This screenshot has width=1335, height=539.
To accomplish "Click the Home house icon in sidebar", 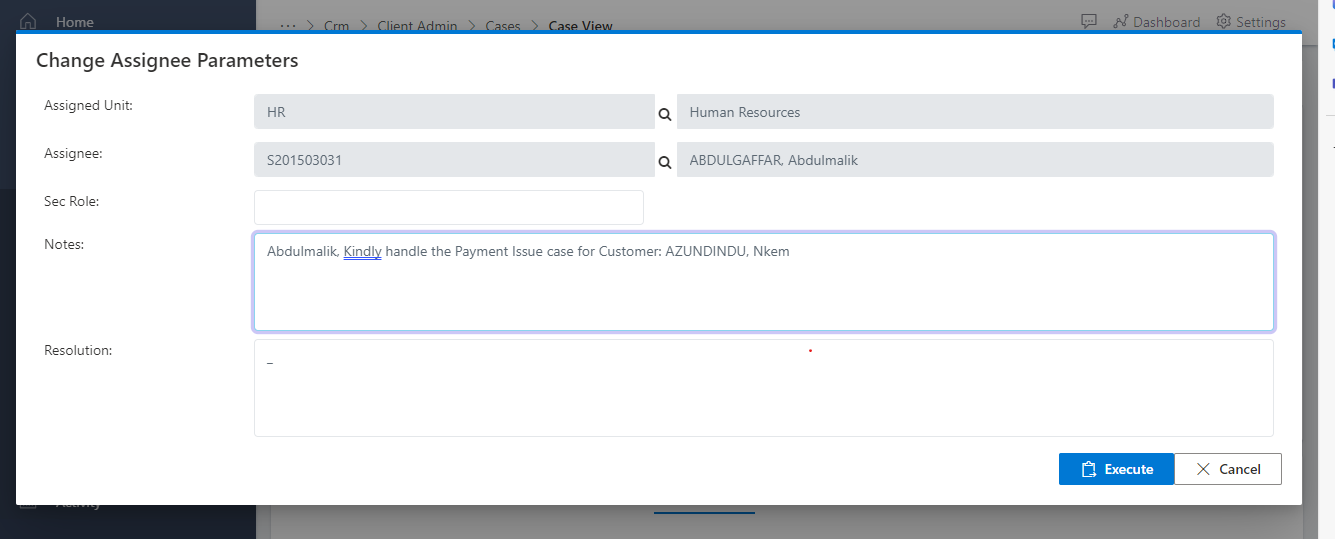I will 28,21.
